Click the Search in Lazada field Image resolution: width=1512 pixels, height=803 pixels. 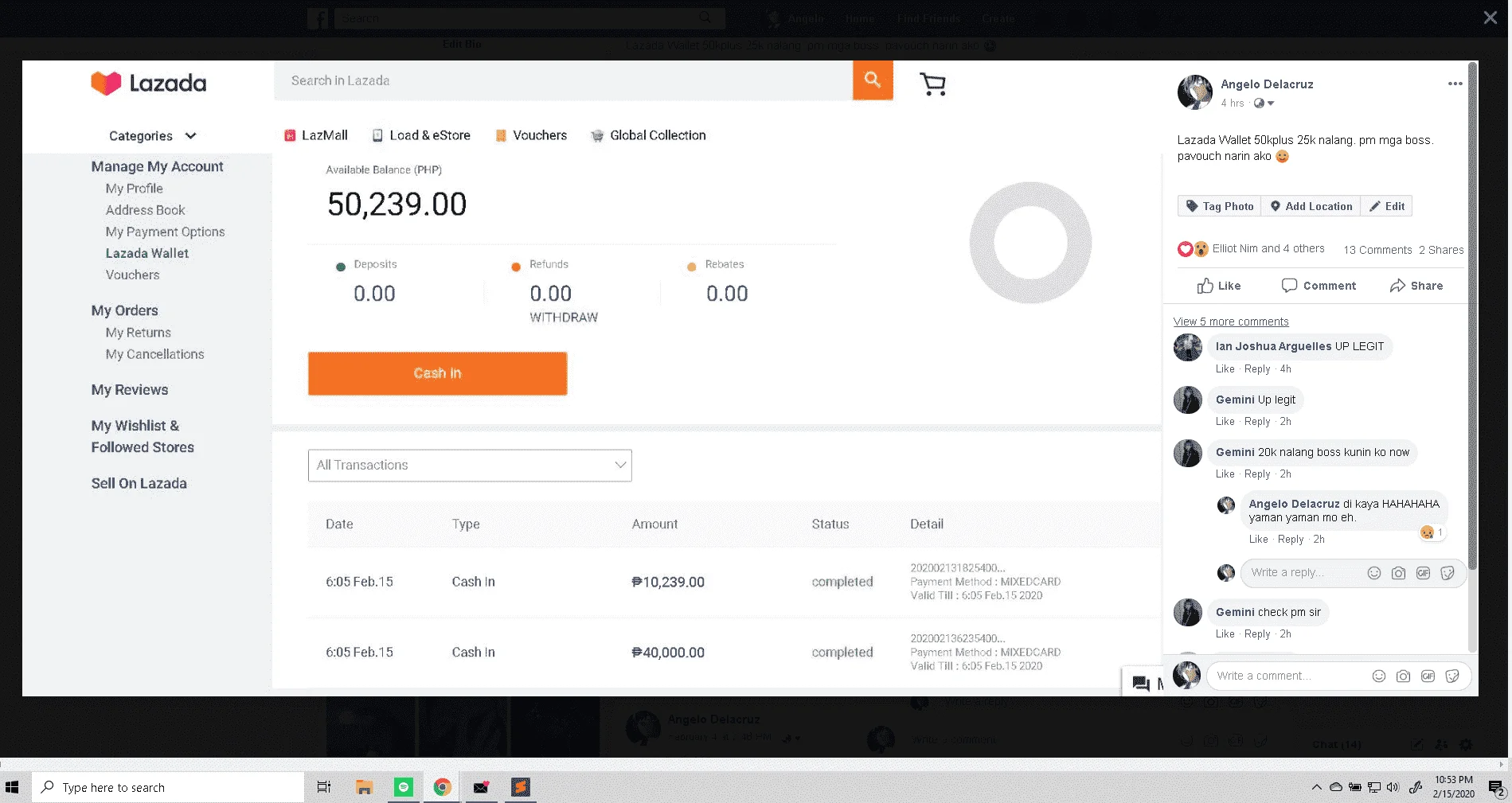563,80
